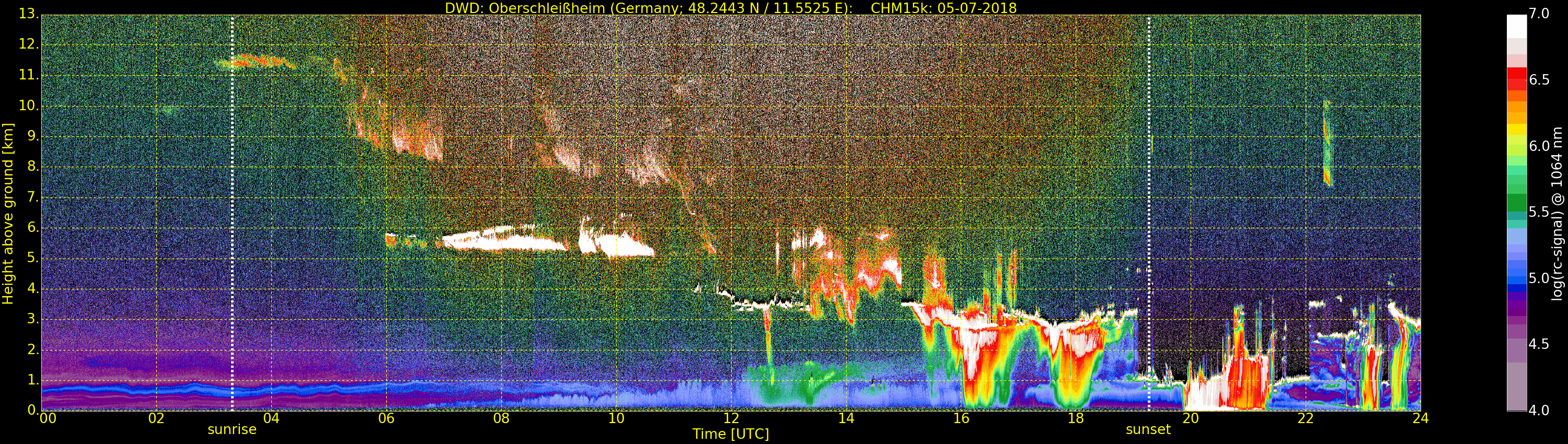This screenshot has width=1568, height=444.
Task: Click the dark green band of the colorbar
Action: 1516,203
